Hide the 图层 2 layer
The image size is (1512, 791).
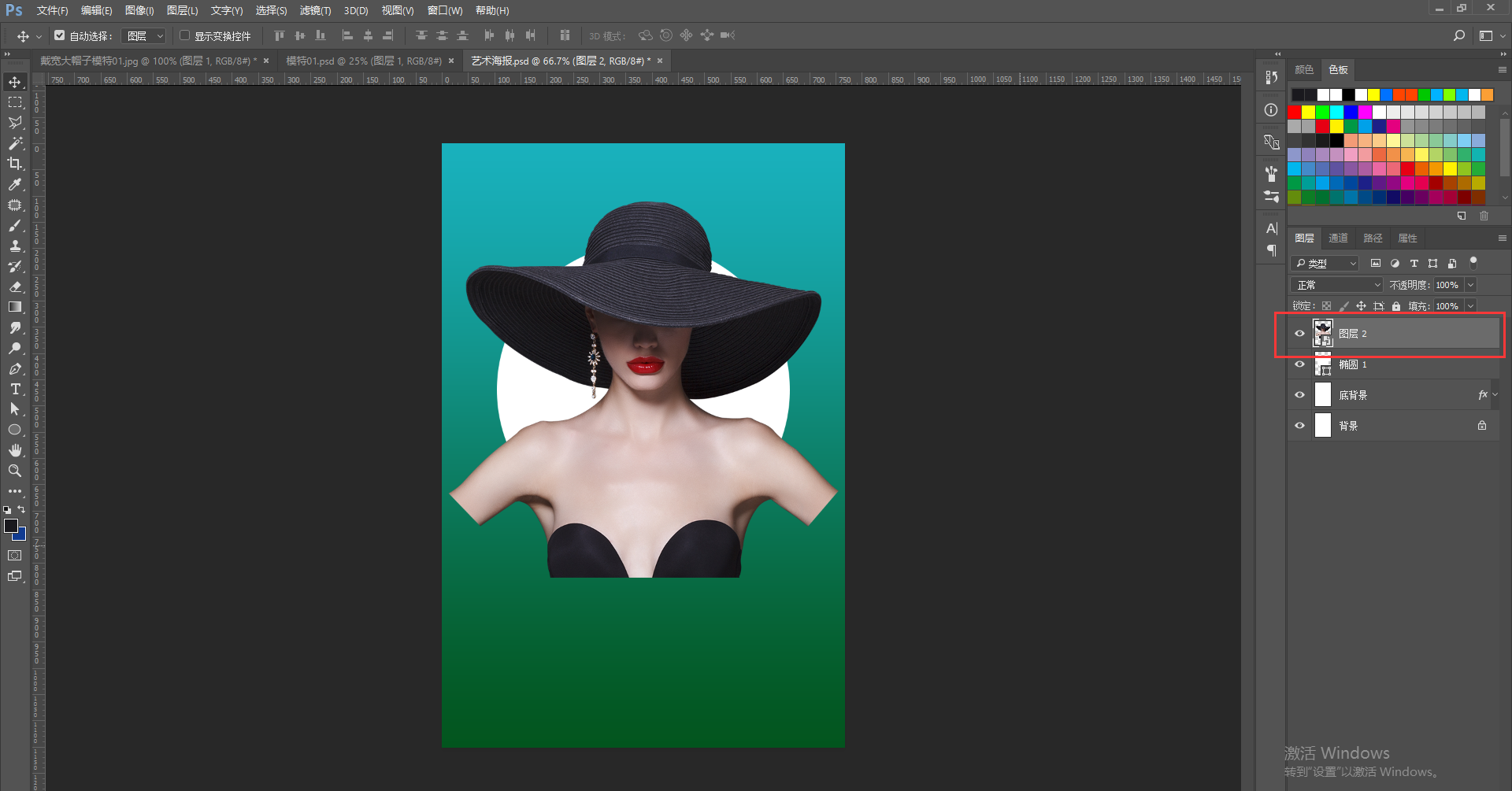coord(1299,334)
